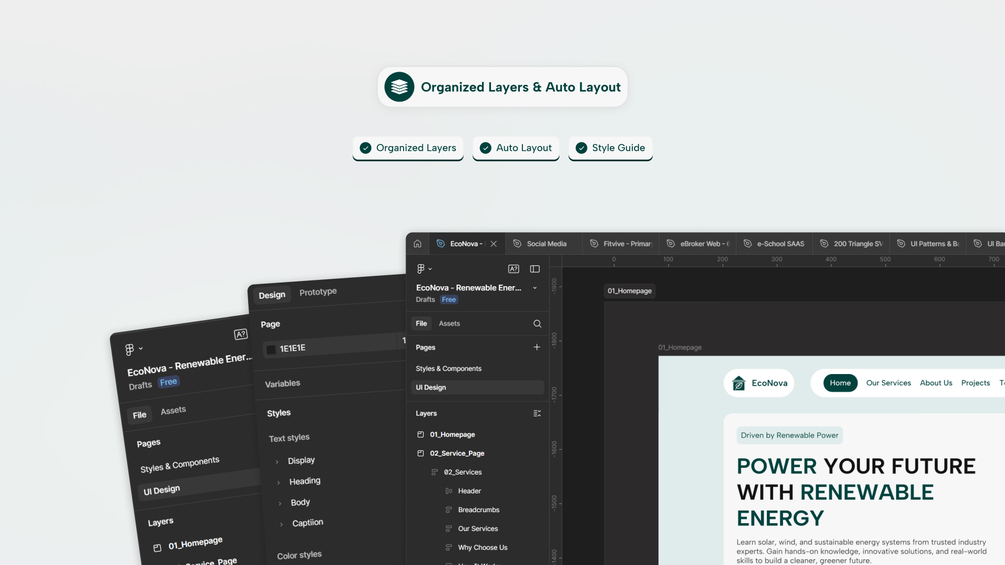Select the UI Design page in main window
This screenshot has height=565, width=1005.
pyautogui.click(x=478, y=388)
